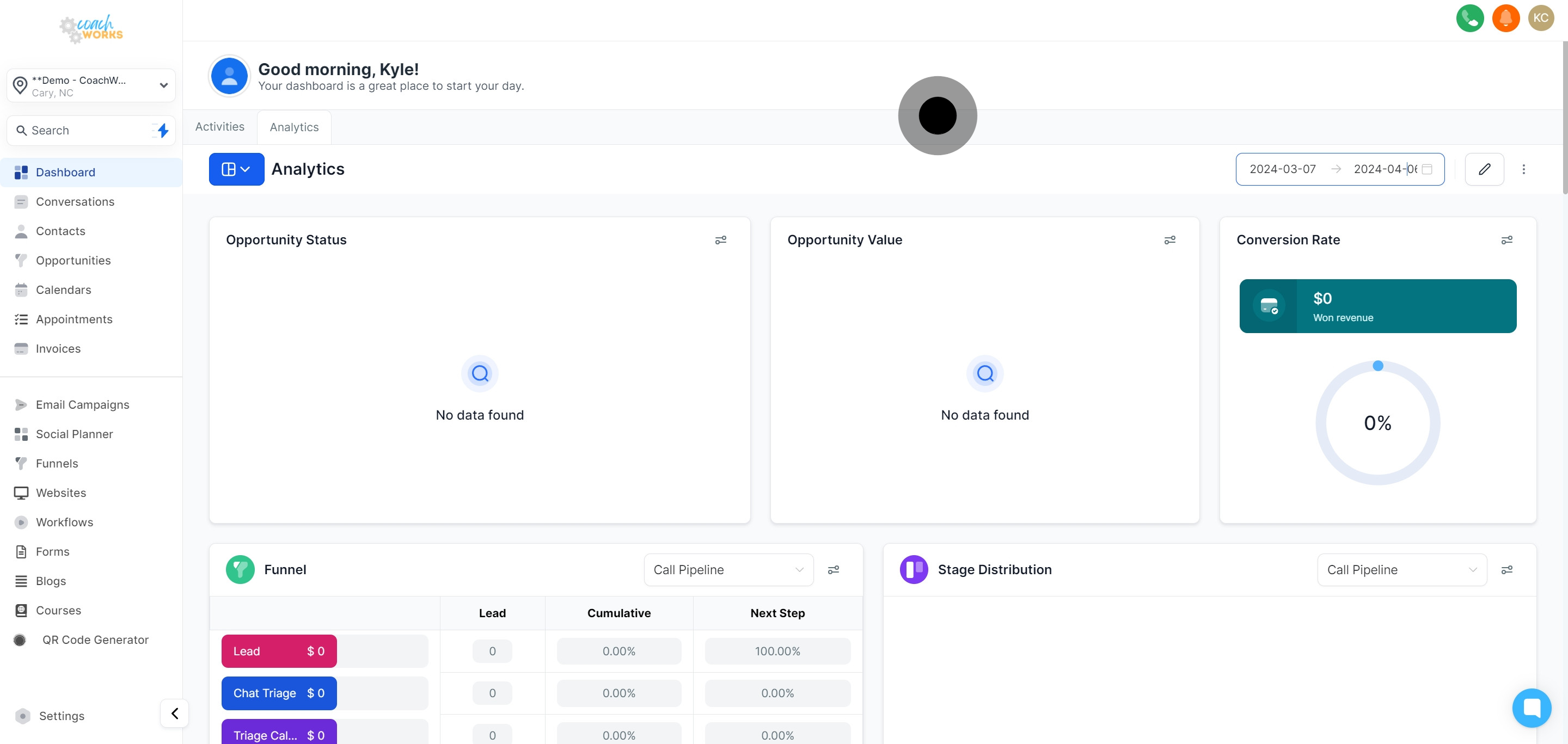The image size is (1568, 744).
Task: Click the blue chat support bubble
Action: pos(1532,708)
